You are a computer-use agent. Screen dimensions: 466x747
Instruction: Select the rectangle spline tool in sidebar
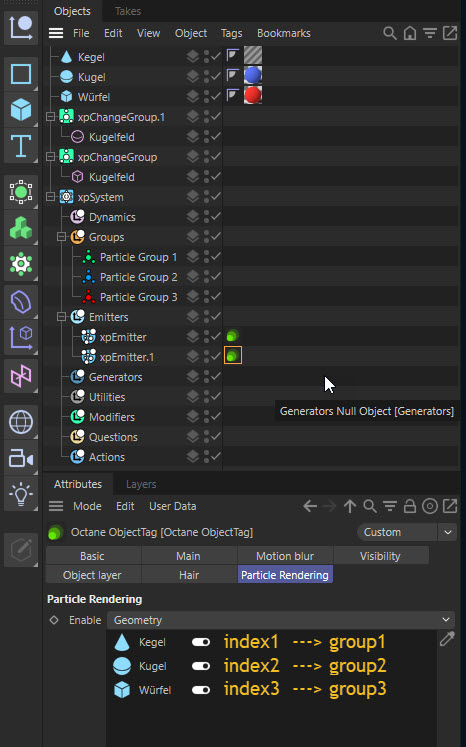click(21, 74)
